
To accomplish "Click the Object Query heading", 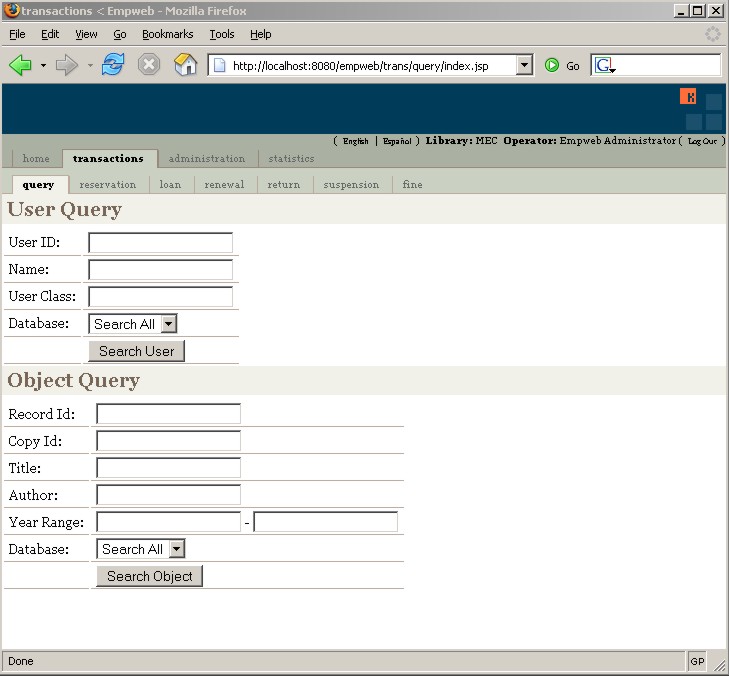I will [73, 380].
